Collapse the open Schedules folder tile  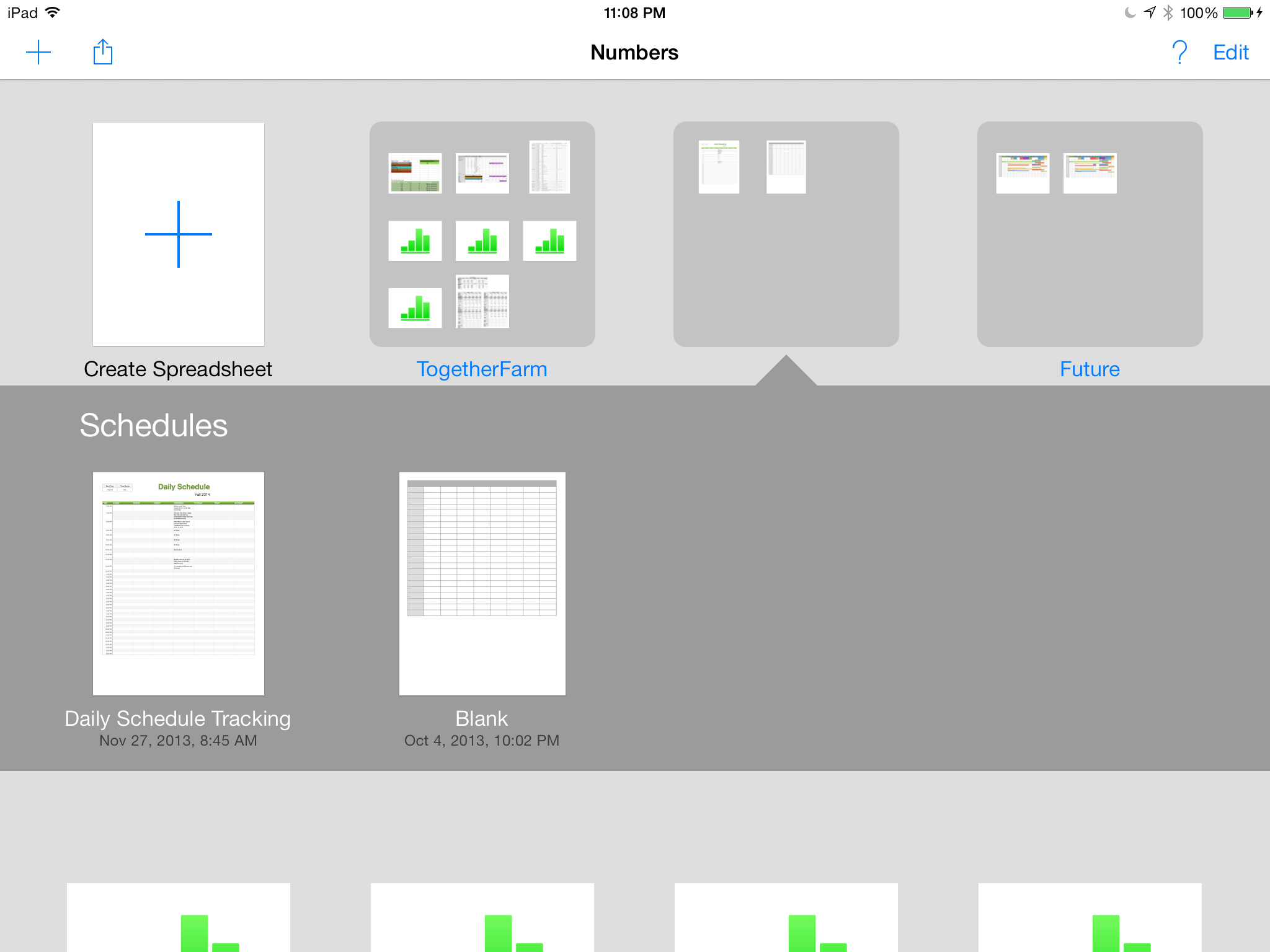[x=786, y=234]
